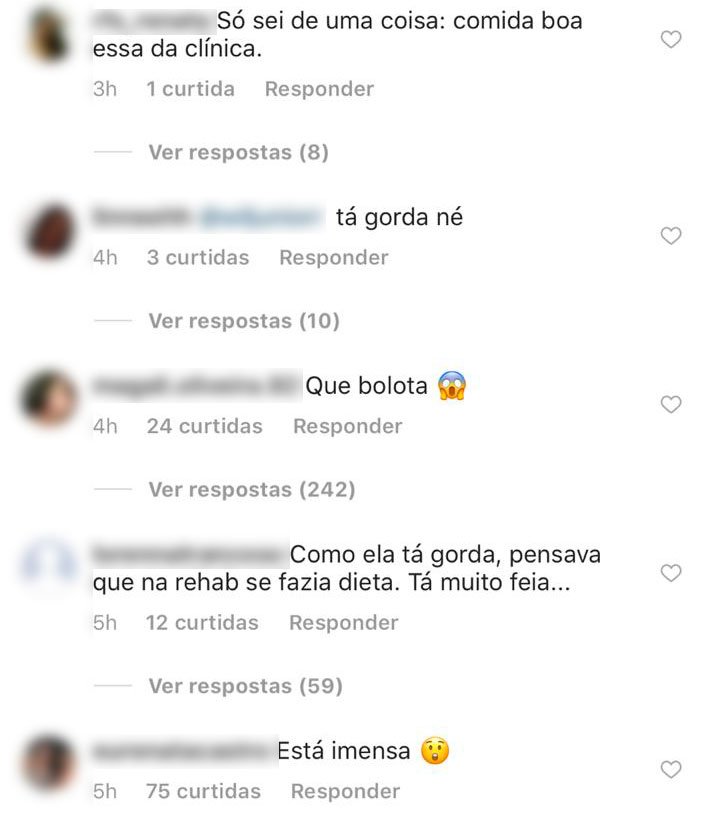Reply to the "Que bolota" comment
The height and width of the screenshot is (830, 720).
[348, 426]
